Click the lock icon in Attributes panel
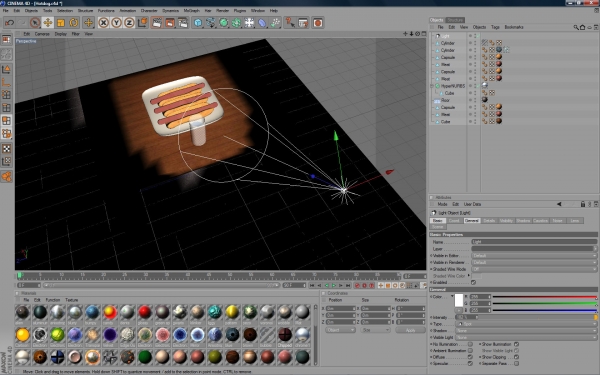The width and height of the screenshot is (600, 375). [x=583, y=204]
